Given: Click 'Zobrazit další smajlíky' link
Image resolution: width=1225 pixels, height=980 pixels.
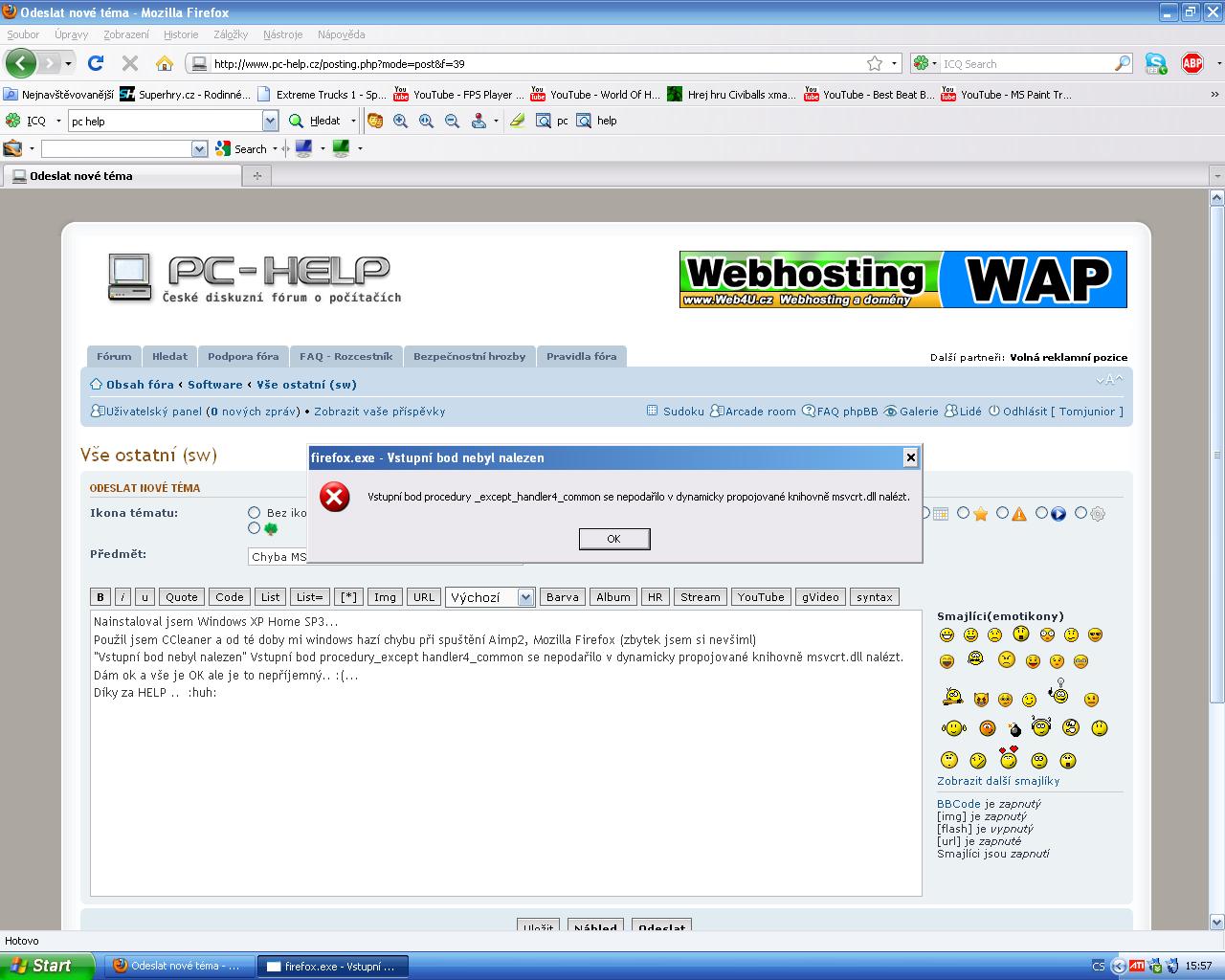Looking at the screenshot, I should tap(998, 781).
